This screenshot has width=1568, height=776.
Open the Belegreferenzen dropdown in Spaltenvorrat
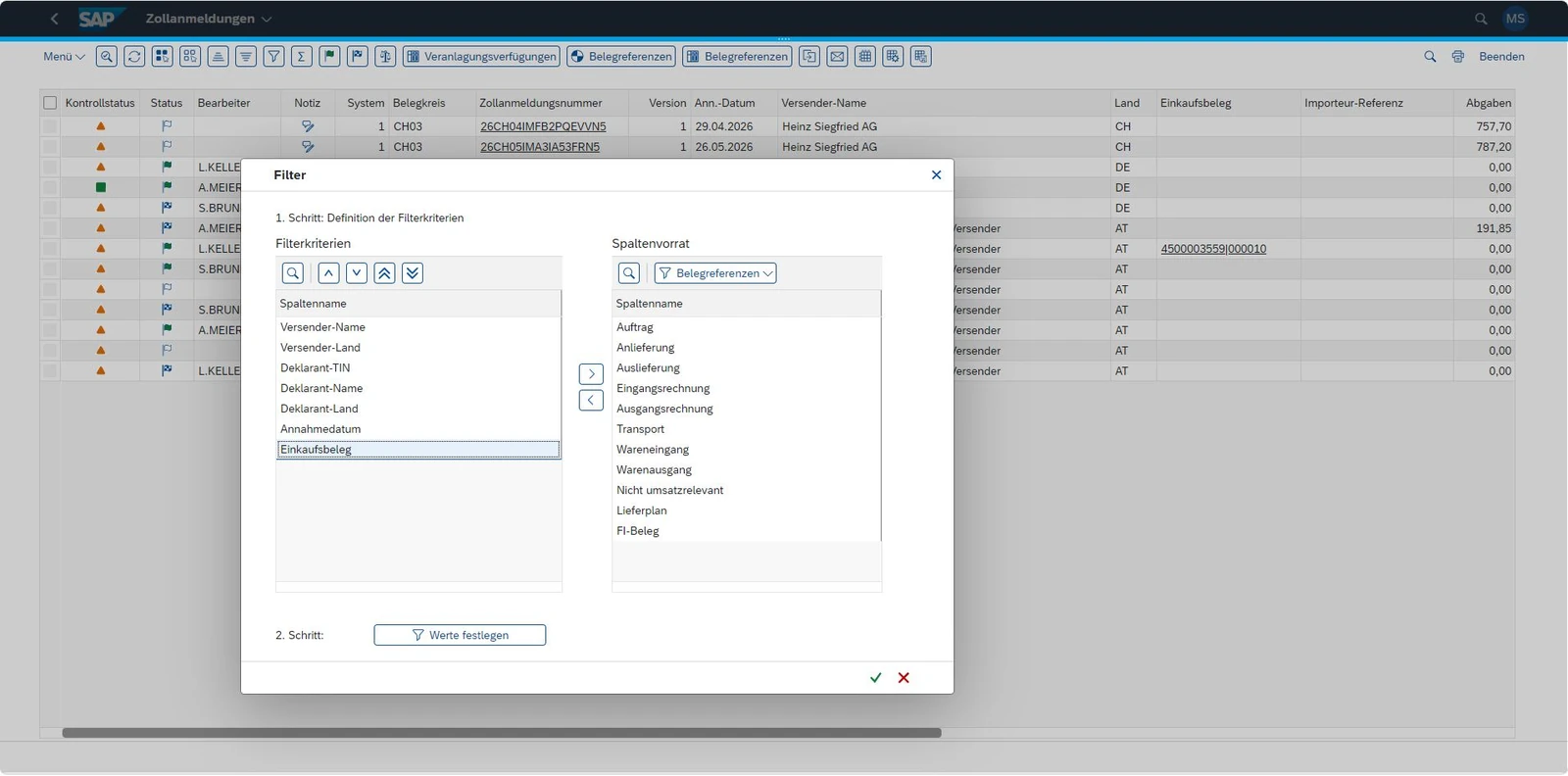[x=715, y=273]
